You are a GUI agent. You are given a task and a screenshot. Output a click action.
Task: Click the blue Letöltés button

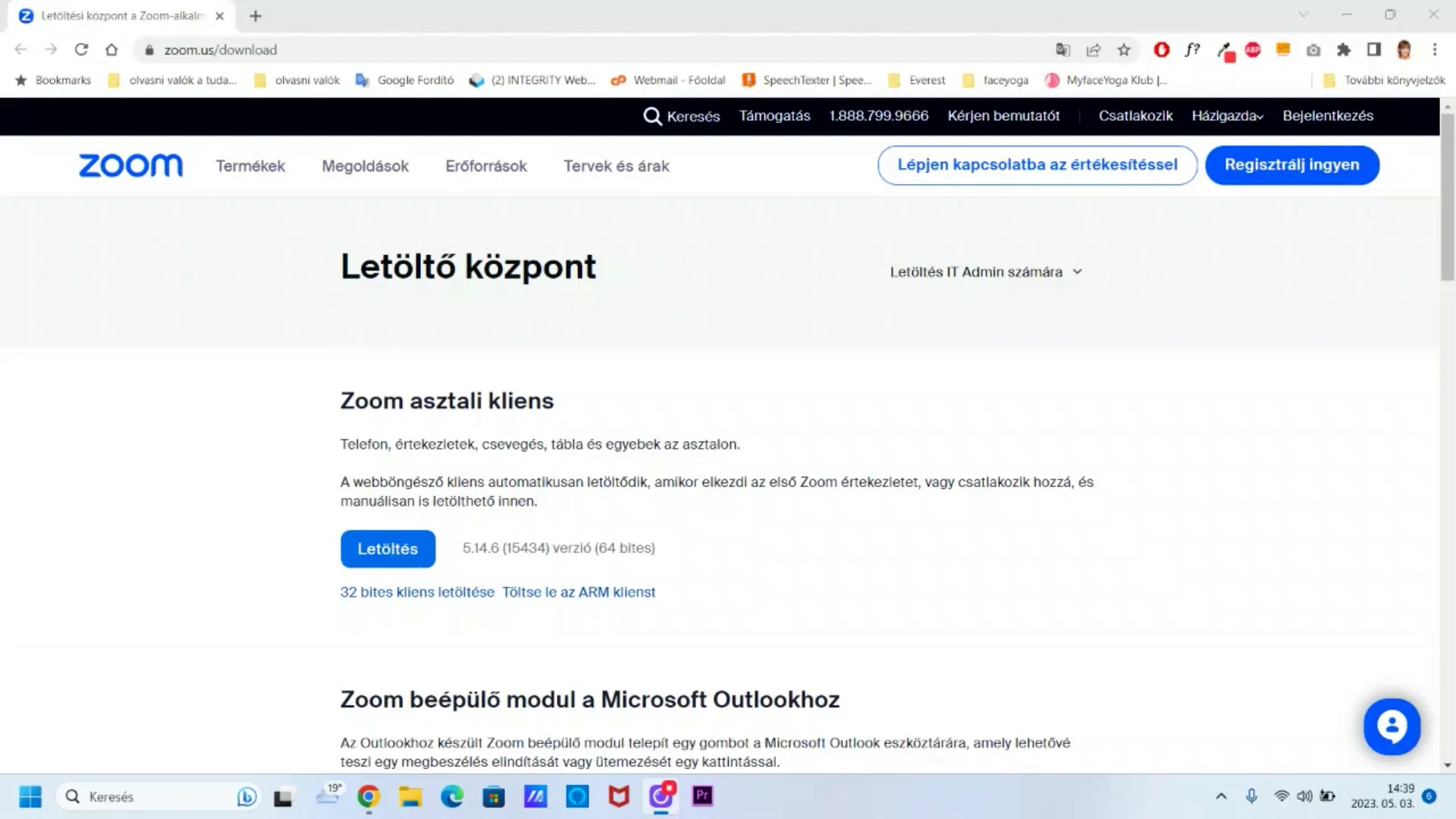388,549
